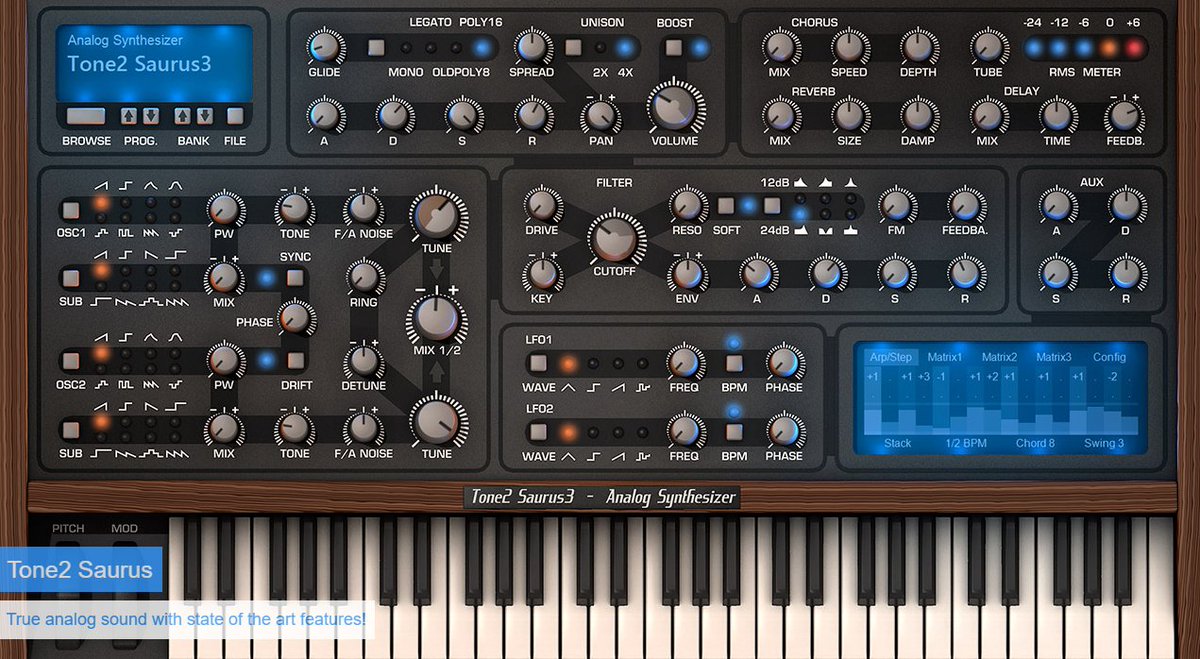Image resolution: width=1200 pixels, height=659 pixels.
Task: Click the filter FEEDBA. knob
Action: point(964,206)
